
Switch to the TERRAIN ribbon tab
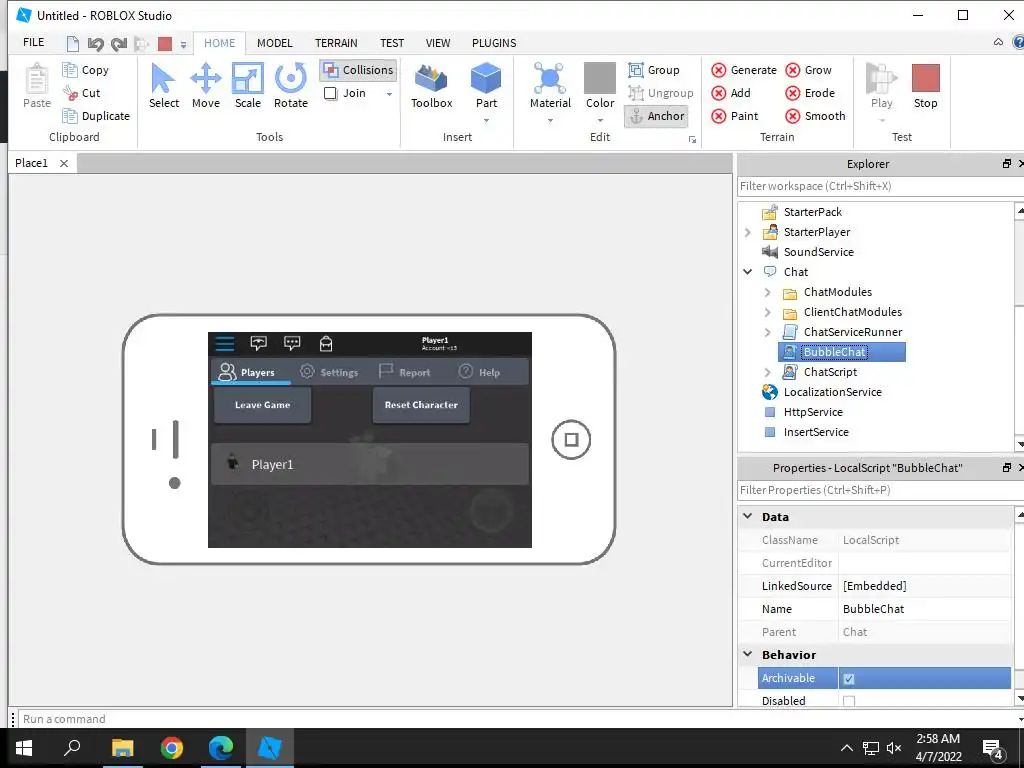(x=336, y=43)
